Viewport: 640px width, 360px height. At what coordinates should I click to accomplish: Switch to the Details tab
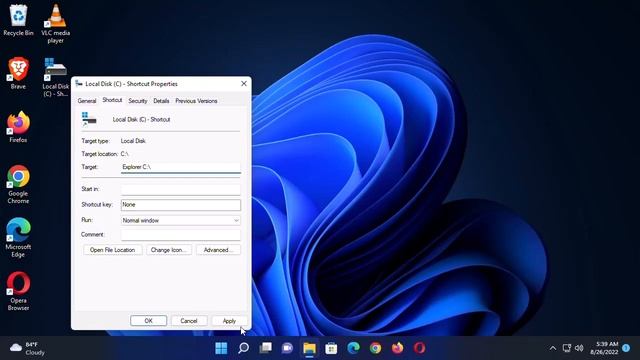coord(161,101)
